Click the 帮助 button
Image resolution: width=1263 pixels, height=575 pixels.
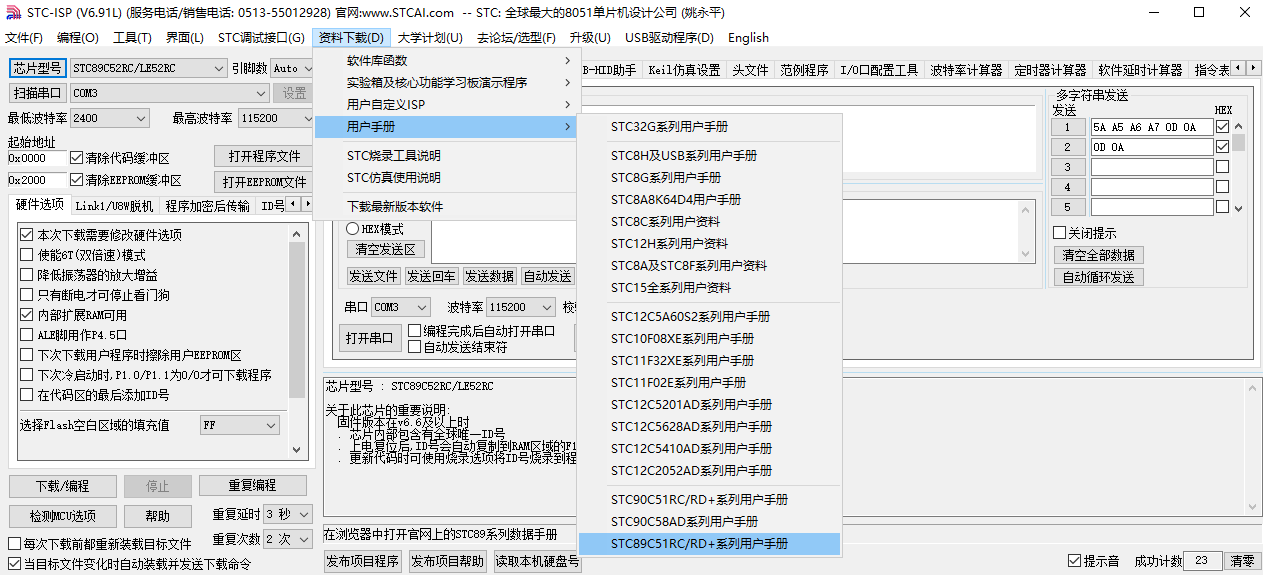coord(158,516)
